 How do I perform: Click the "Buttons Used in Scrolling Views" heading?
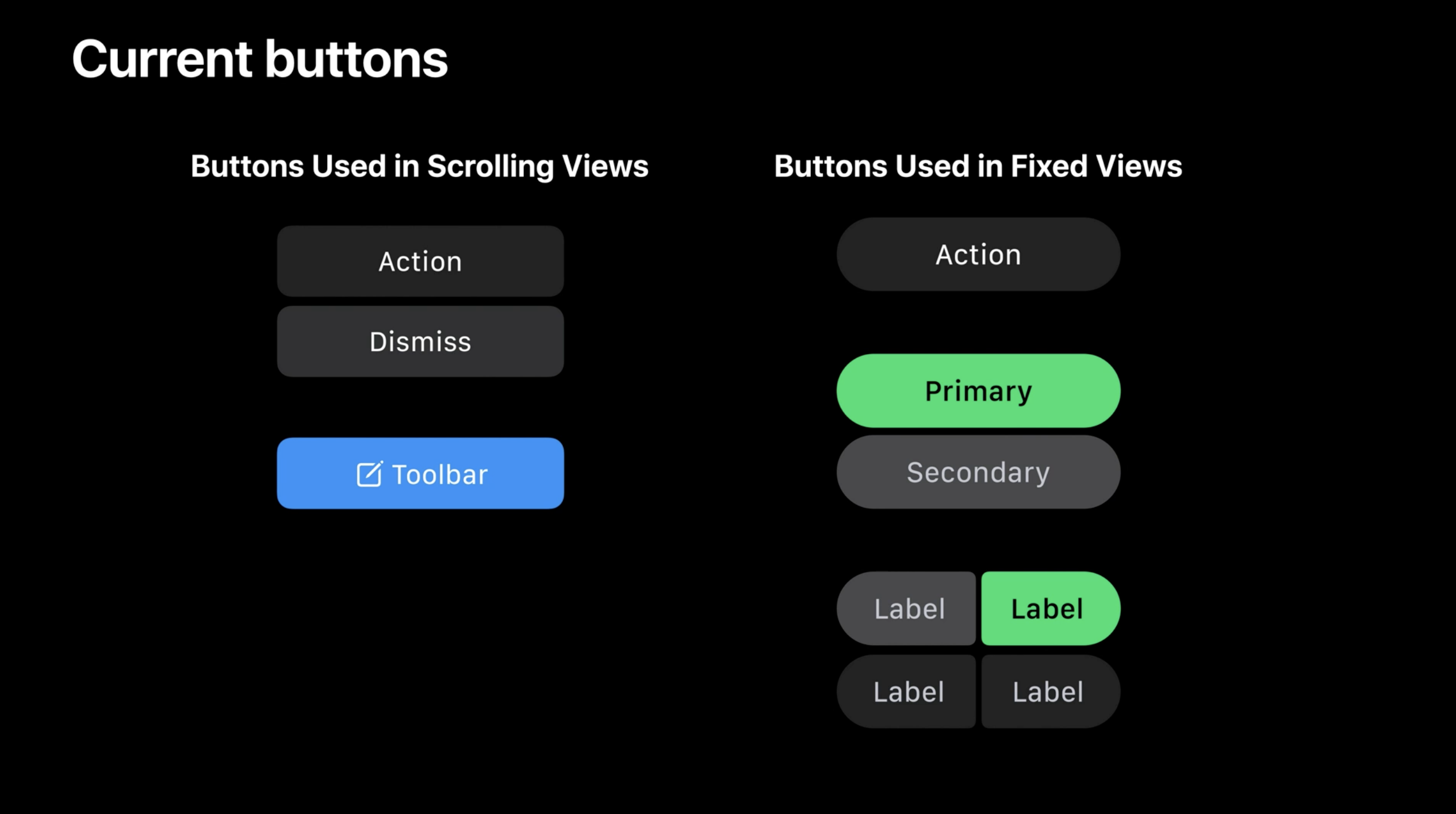(419, 166)
